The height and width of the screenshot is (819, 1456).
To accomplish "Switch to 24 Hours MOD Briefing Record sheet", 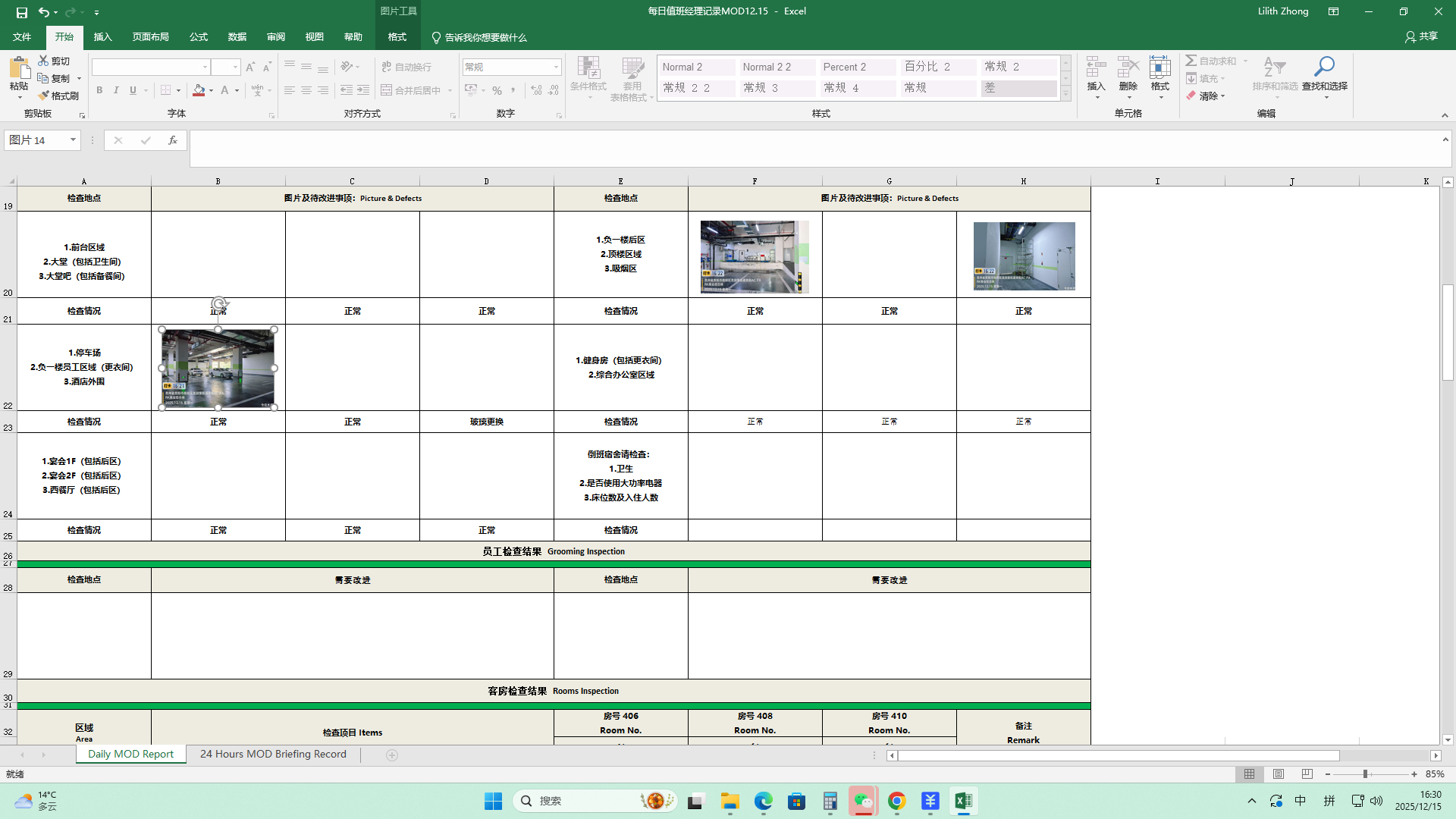I will pos(273,755).
